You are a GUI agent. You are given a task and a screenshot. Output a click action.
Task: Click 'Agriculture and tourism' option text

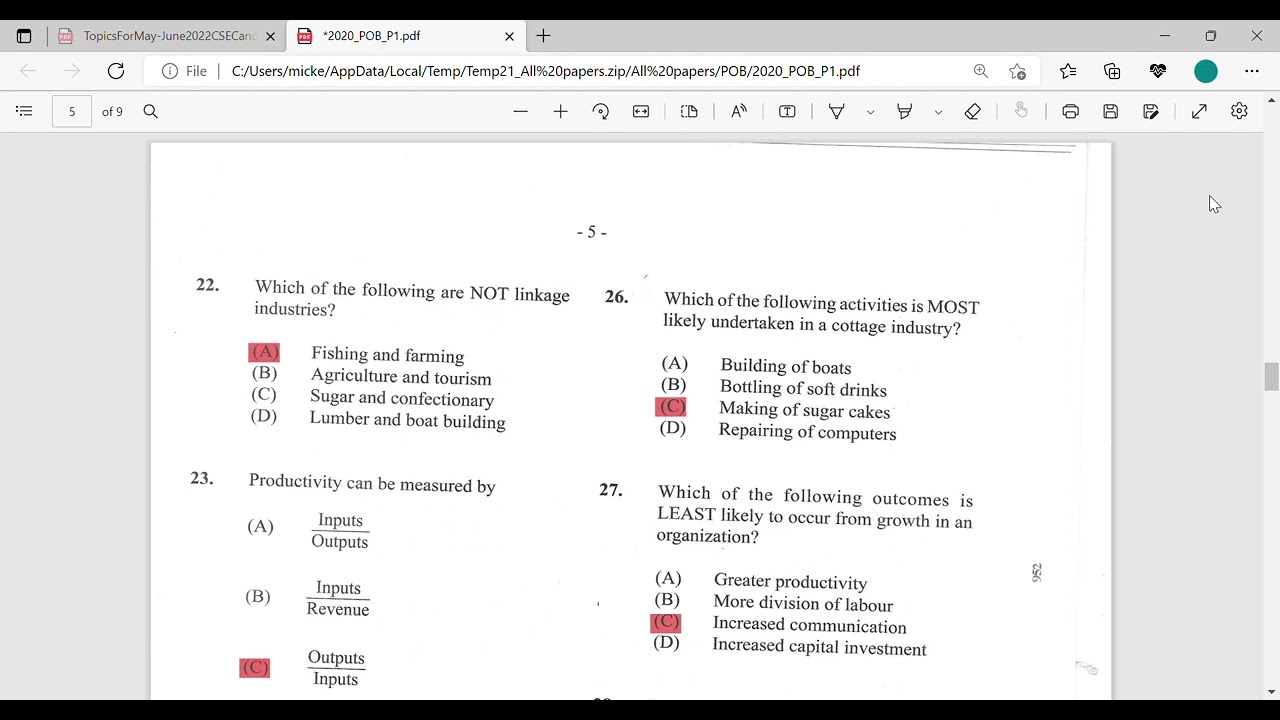click(x=401, y=377)
